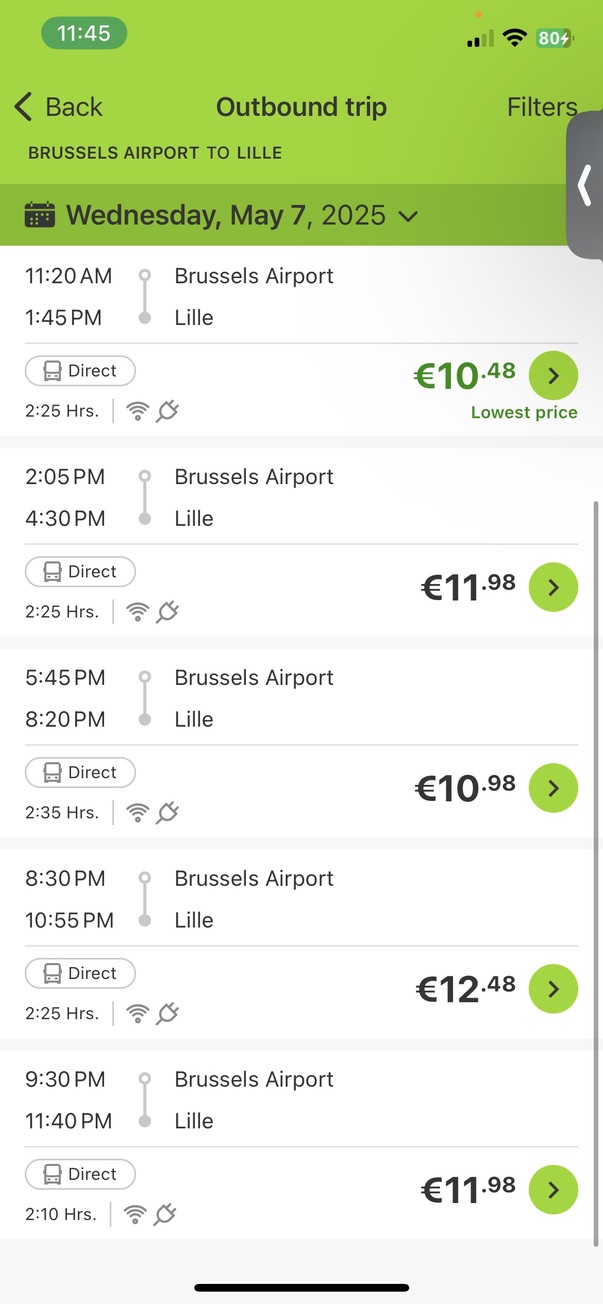The image size is (603, 1304).
Task: Tap the chevron next to the date
Action: 408,216
